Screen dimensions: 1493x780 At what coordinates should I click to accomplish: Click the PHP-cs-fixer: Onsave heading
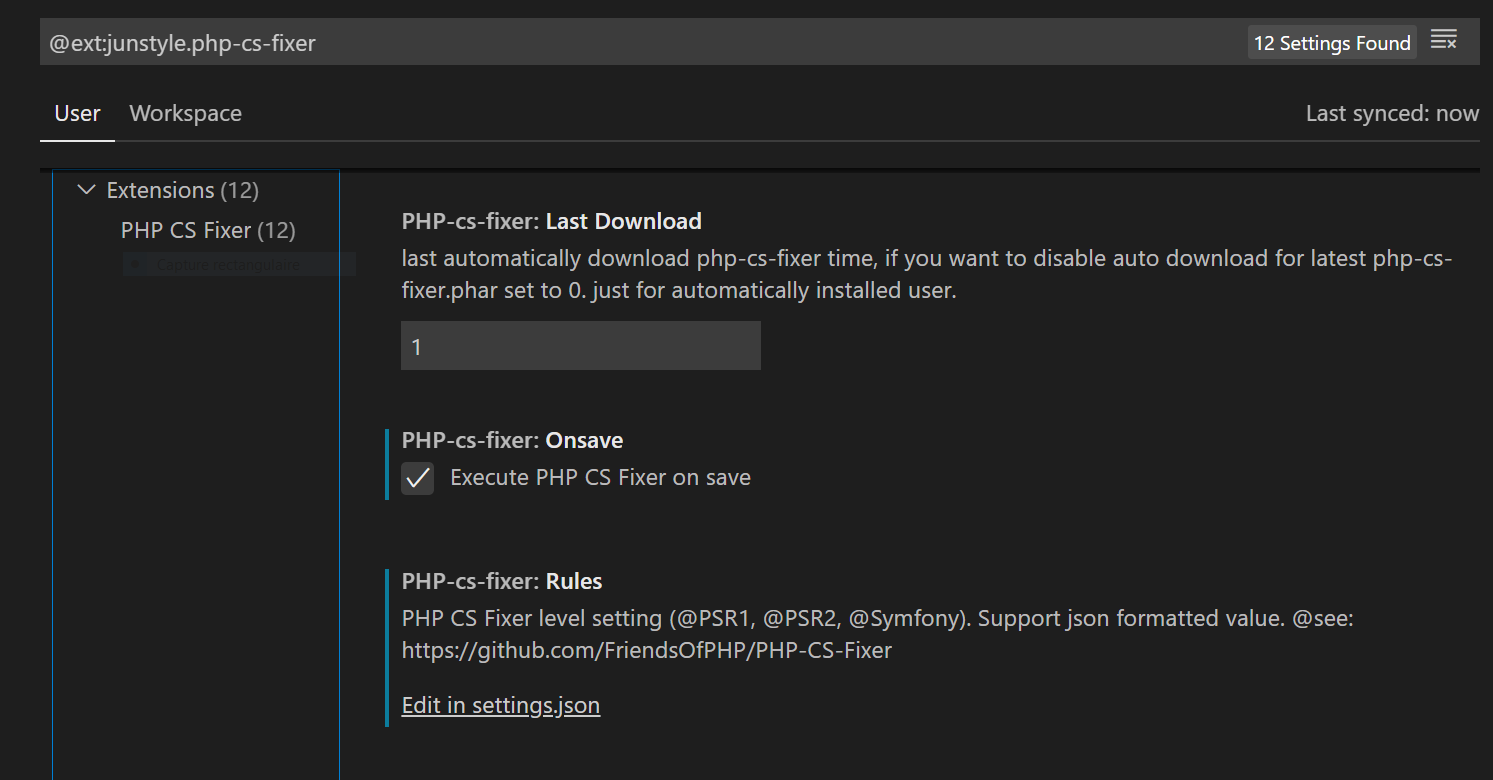[513, 440]
